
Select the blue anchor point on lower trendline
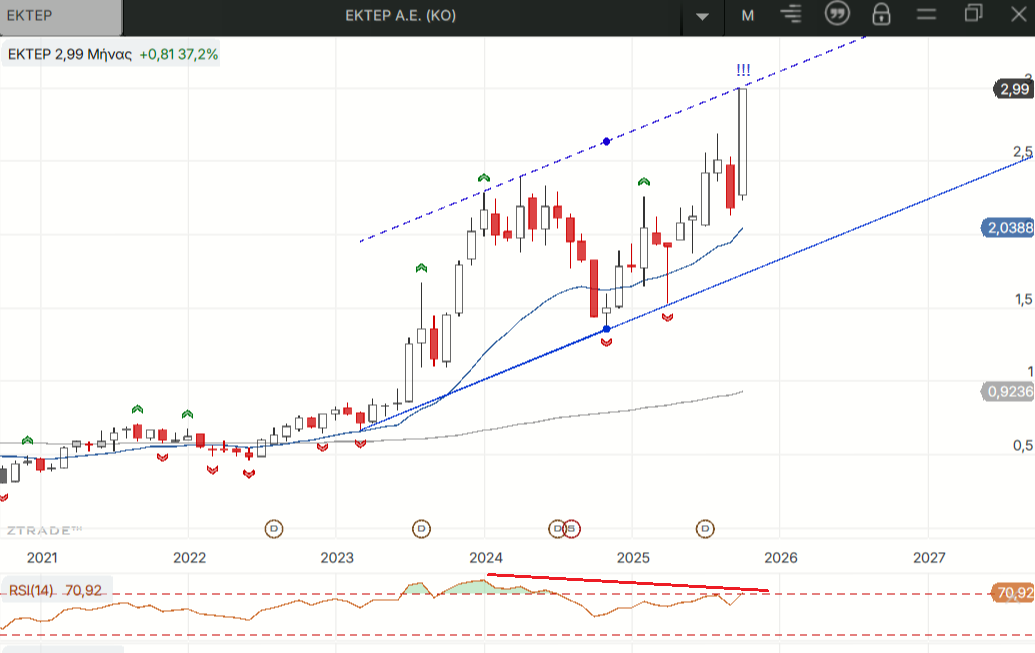pyautogui.click(x=606, y=329)
